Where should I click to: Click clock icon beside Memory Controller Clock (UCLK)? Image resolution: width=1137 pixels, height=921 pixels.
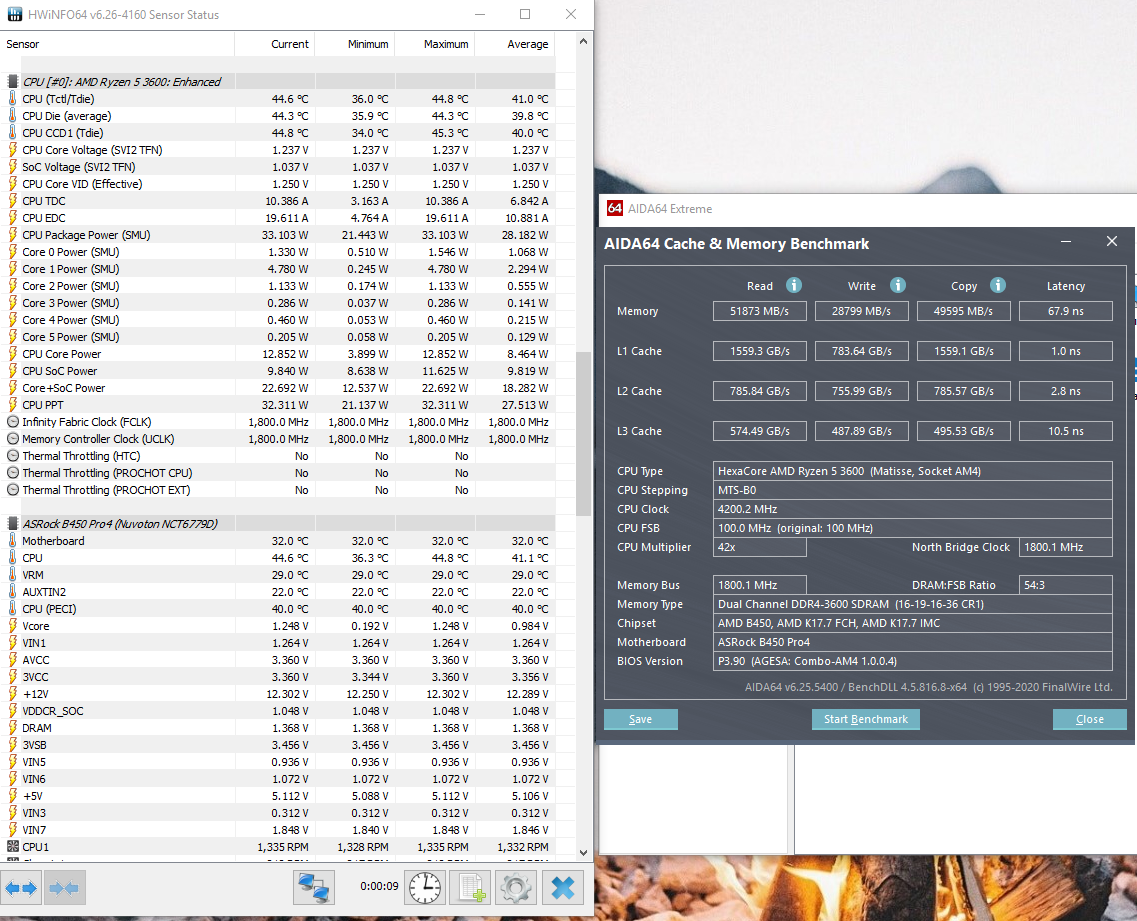(x=12, y=439)
